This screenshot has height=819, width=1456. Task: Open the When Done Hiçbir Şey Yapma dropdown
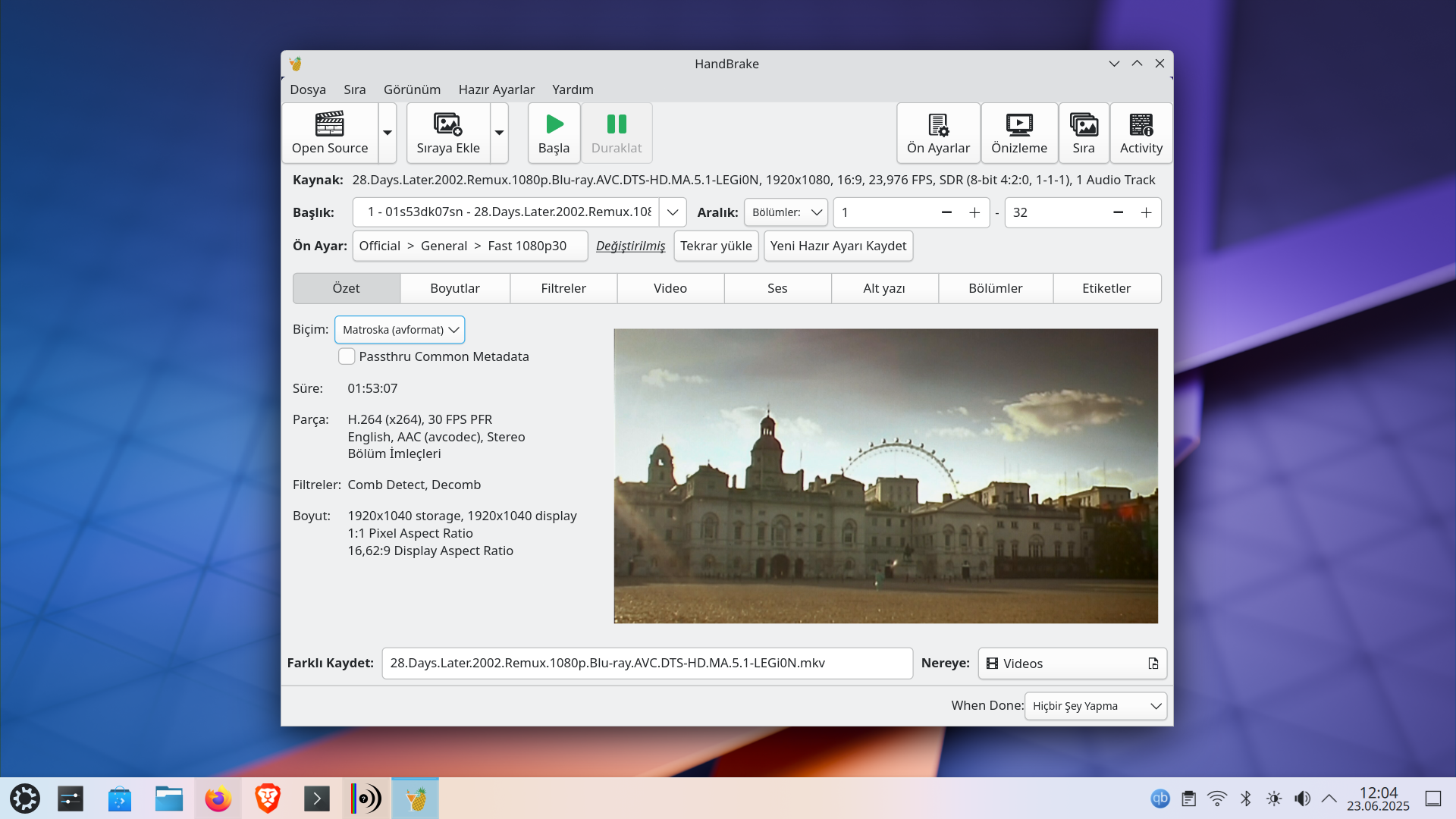pos(1096,706)
